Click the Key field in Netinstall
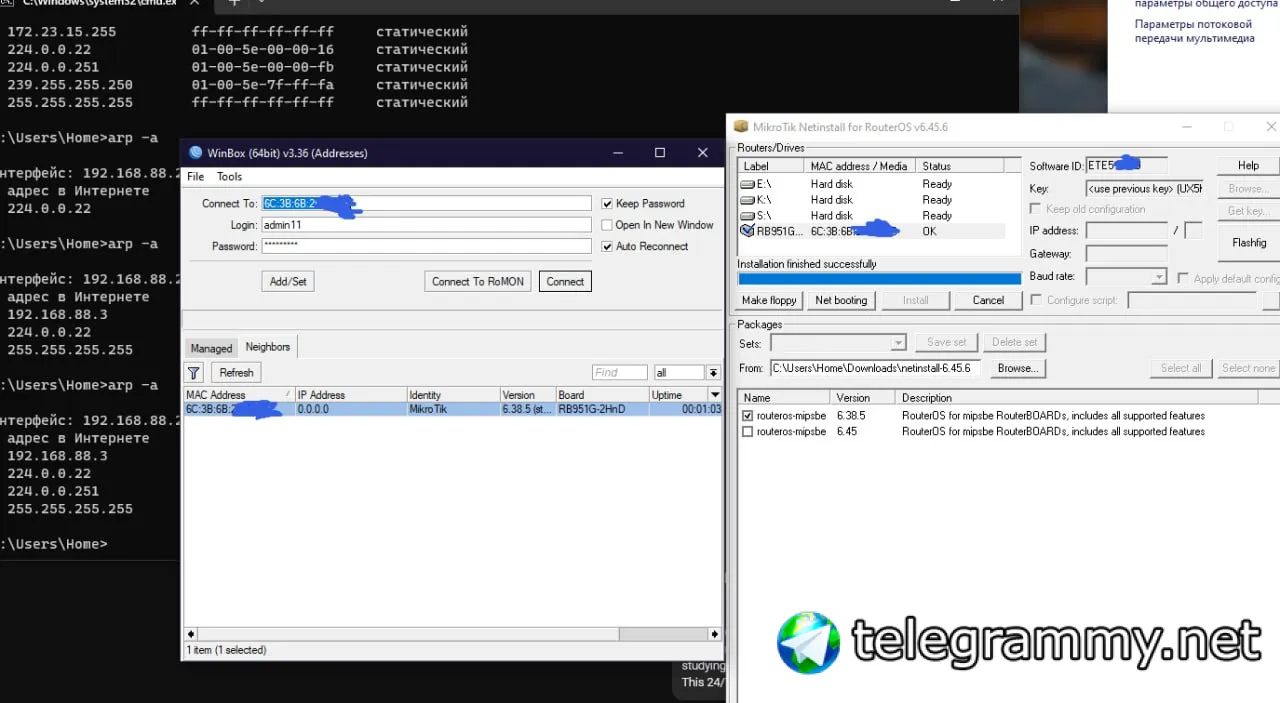The width and height of the screenshot is (1280, 703). click(x=1145, y=188)
